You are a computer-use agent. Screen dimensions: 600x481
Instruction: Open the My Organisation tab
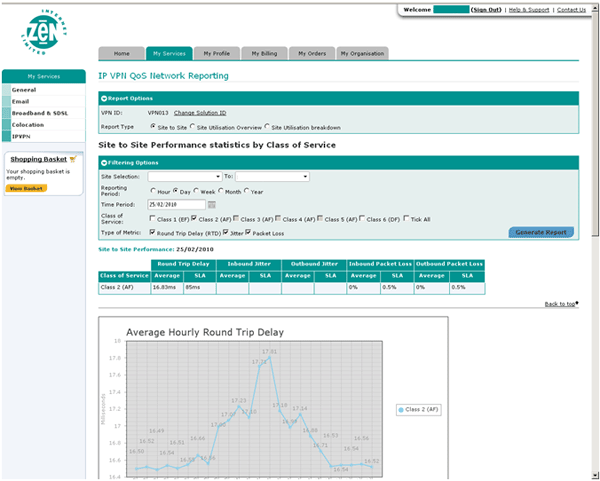362,54
